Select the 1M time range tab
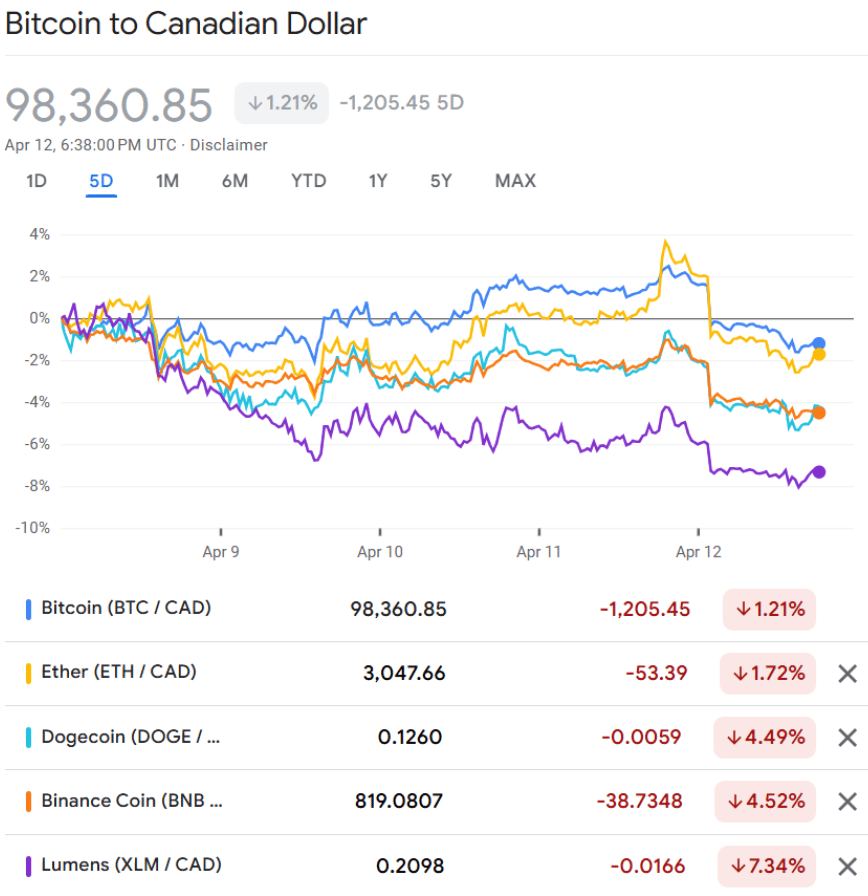 [167, 181]
